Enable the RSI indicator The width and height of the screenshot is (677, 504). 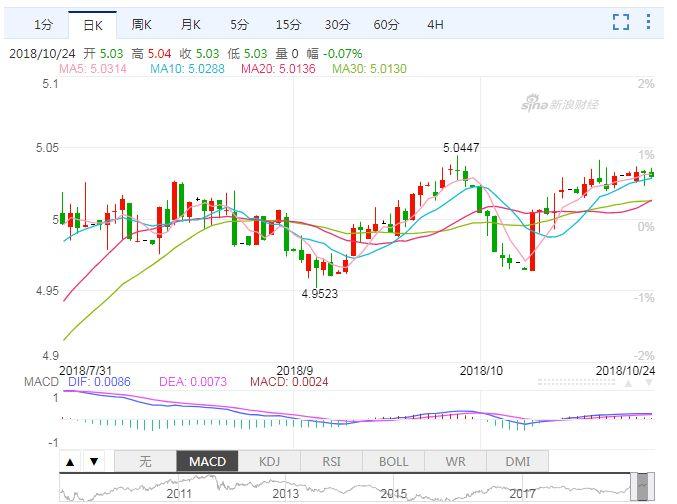tap(331, 461)
